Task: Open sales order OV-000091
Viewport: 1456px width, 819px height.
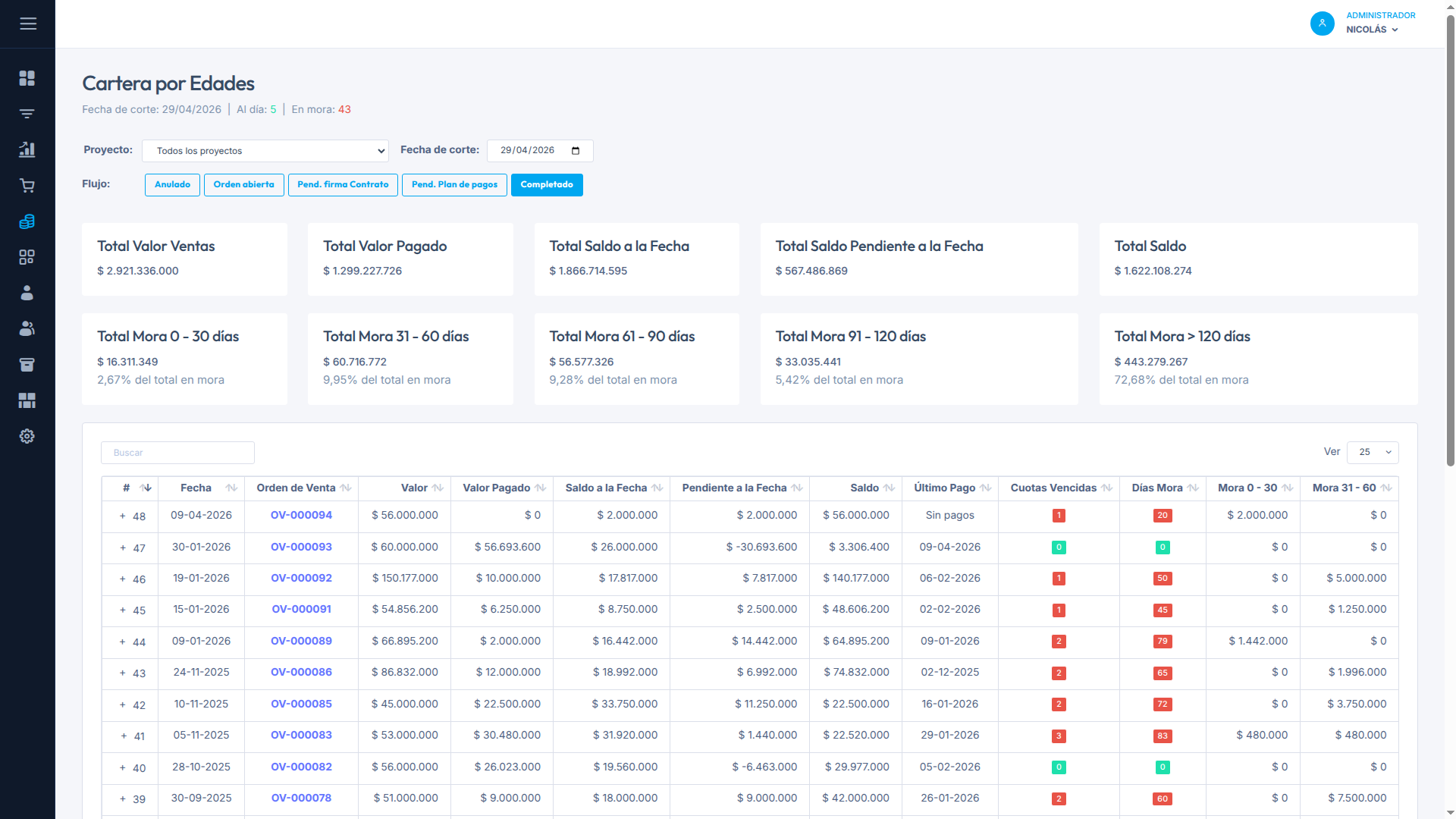Action: (301, 610)
